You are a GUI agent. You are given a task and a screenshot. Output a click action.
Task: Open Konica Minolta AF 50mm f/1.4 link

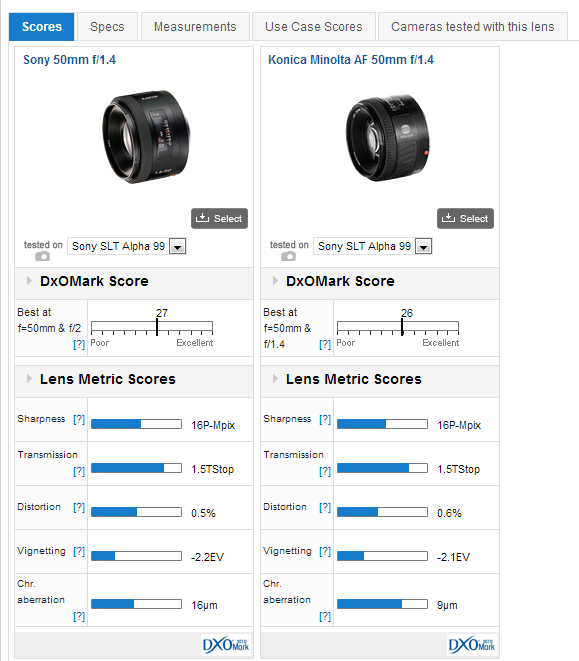coord(351,60)
